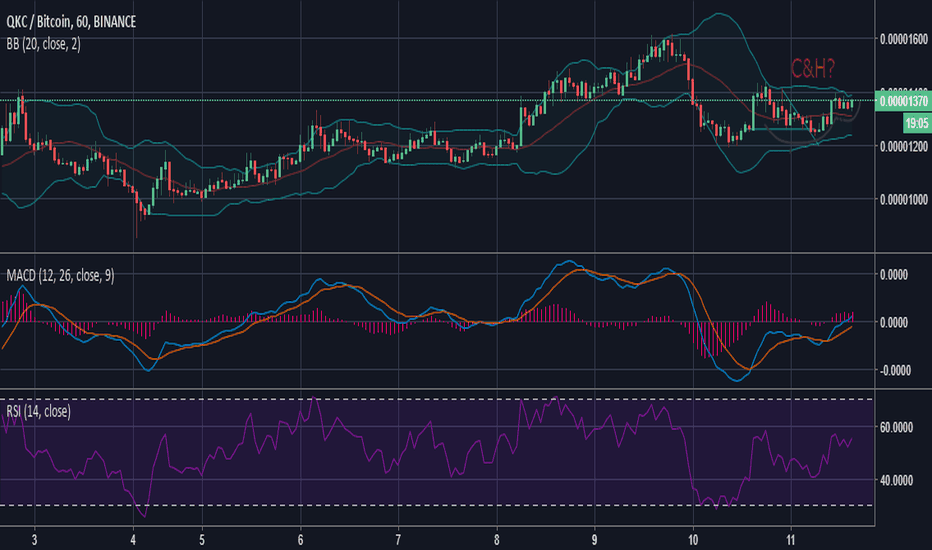932x550 pixels.
Task: Click the RSI 60.0000 axis value
Action: 896,428
